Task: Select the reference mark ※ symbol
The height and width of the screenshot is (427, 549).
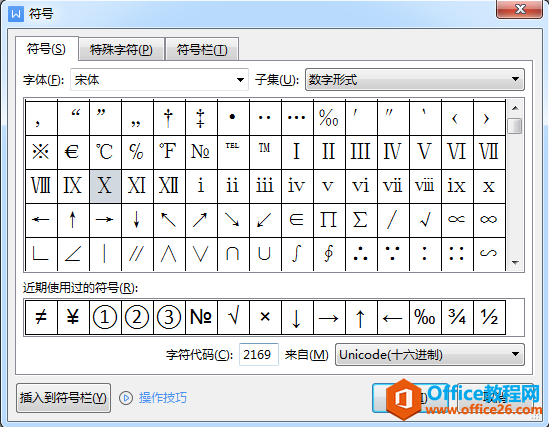Action: point(41,152)
